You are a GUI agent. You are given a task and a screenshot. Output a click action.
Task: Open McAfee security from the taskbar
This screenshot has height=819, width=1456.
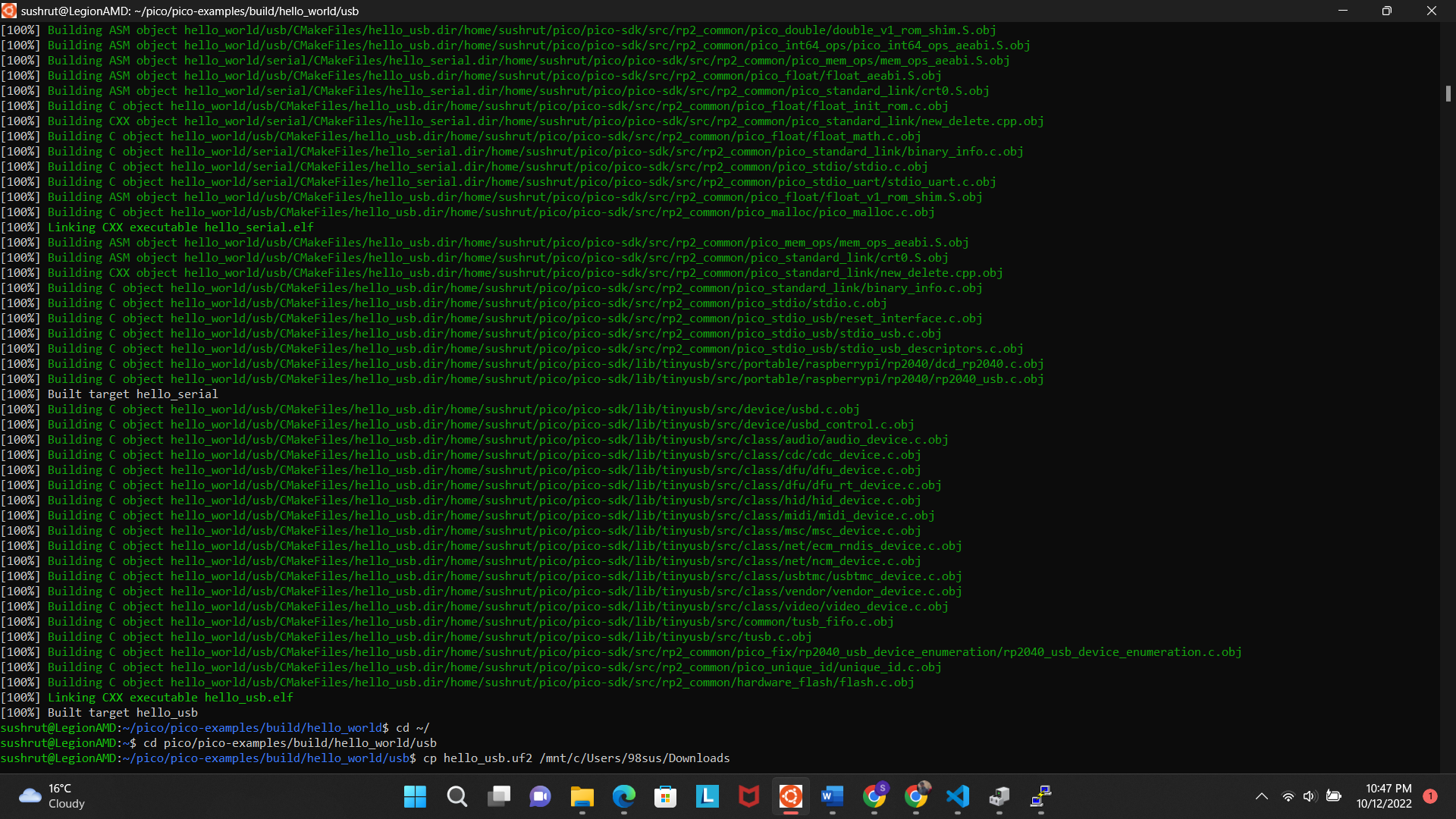pos(748,797)
